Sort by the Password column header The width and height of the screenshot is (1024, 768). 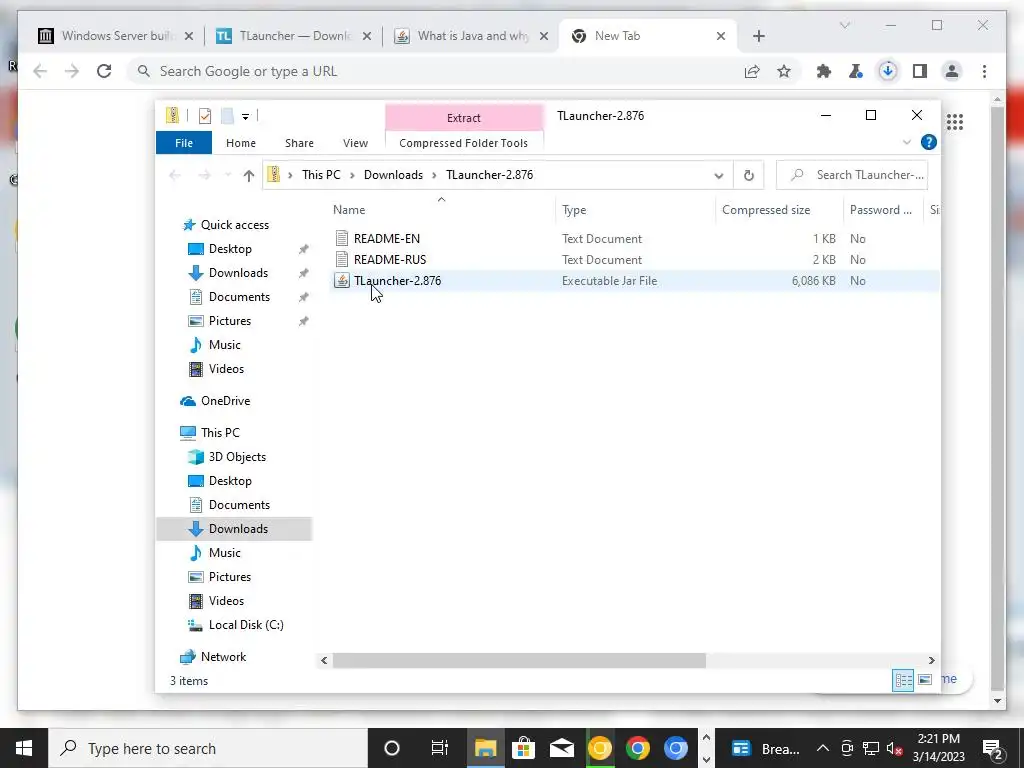880,210
